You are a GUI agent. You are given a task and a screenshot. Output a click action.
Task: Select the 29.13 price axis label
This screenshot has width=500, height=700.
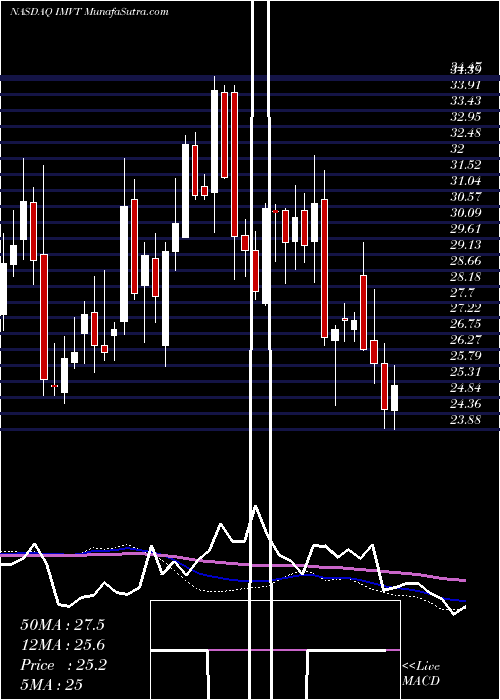466,245
